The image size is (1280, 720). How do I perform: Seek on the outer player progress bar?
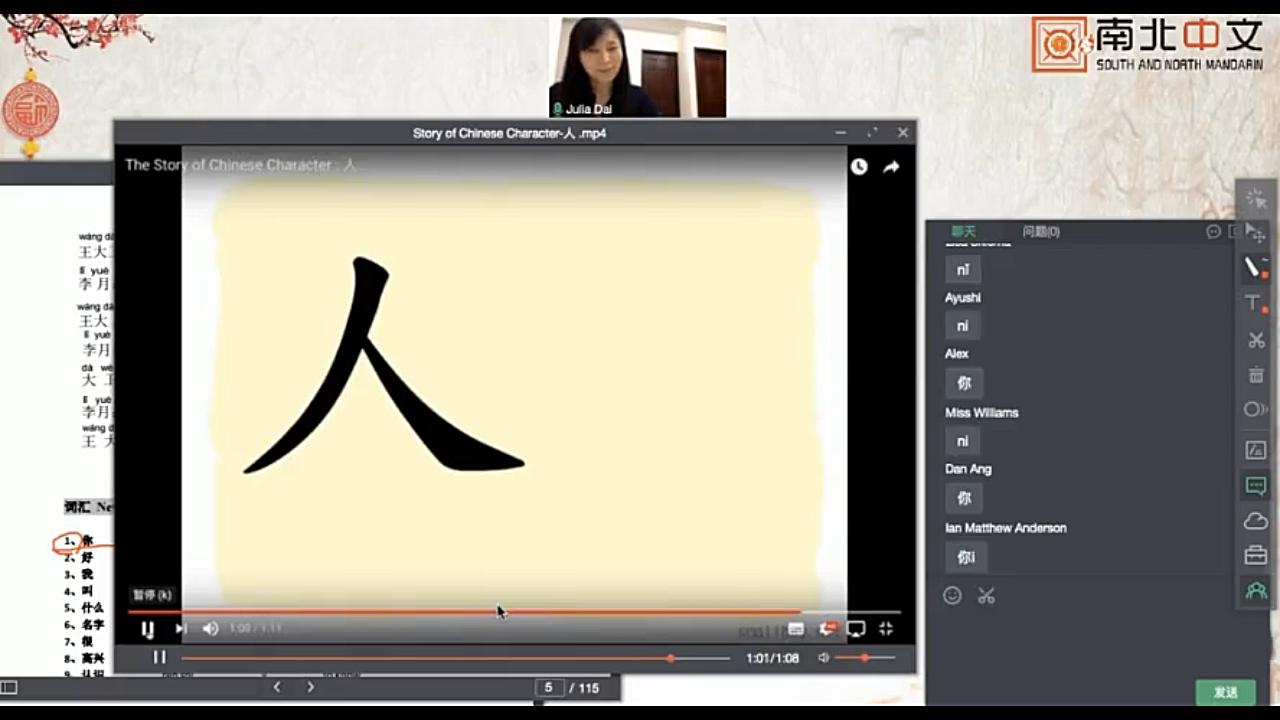pyautogui.click(x=456, y=658)
